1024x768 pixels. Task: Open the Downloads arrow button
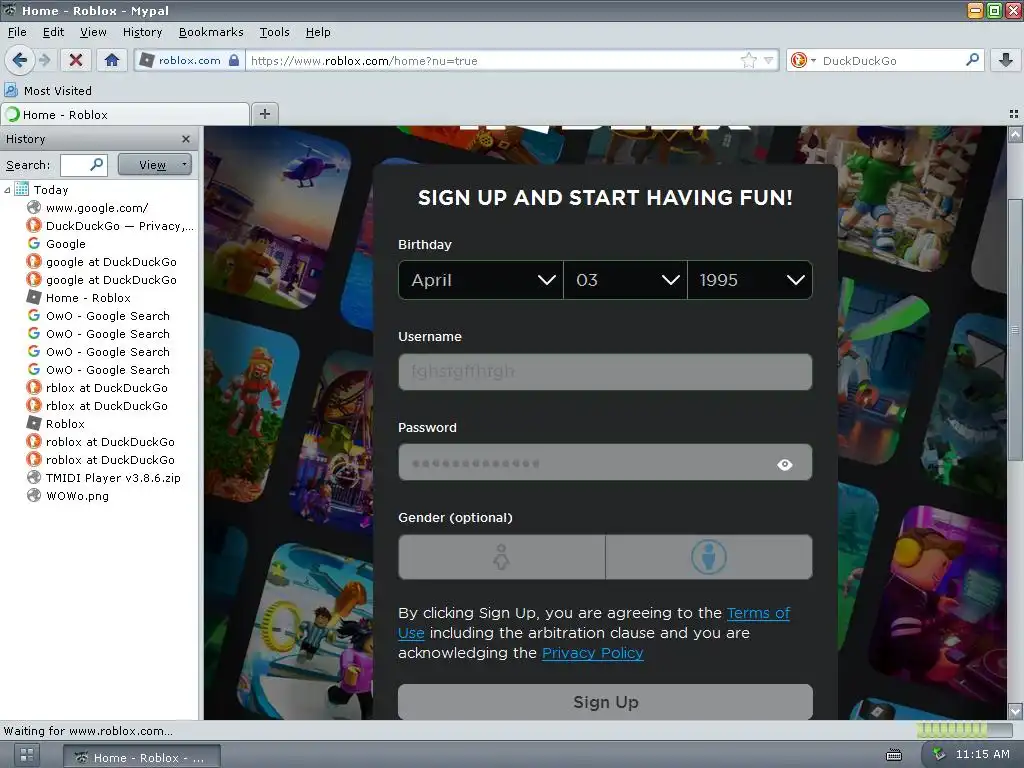coord(1006,61)
